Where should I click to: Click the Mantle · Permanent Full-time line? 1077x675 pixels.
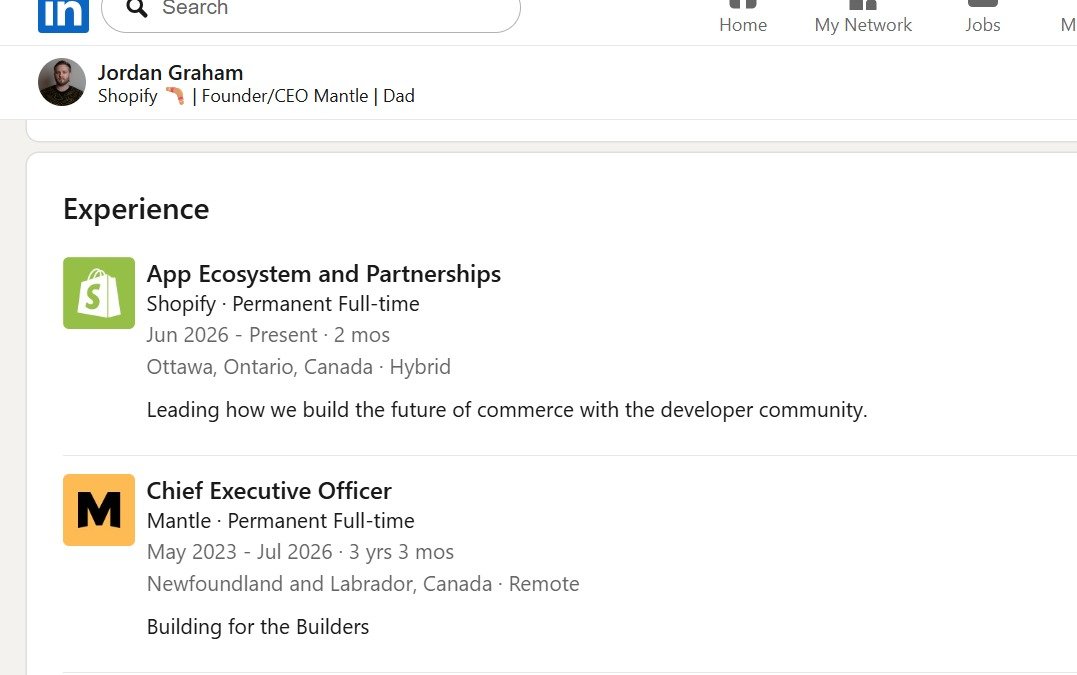coord(280,521)
